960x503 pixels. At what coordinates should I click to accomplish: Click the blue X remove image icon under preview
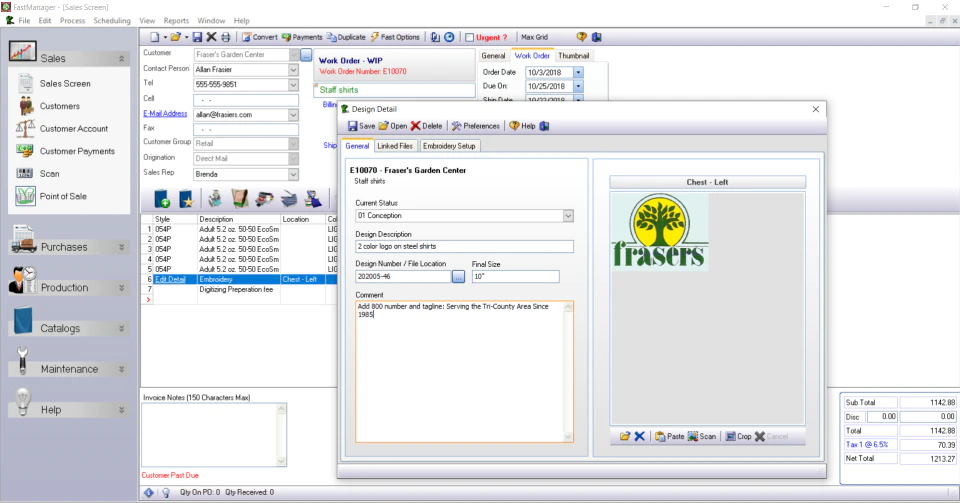tap(639, 437)
